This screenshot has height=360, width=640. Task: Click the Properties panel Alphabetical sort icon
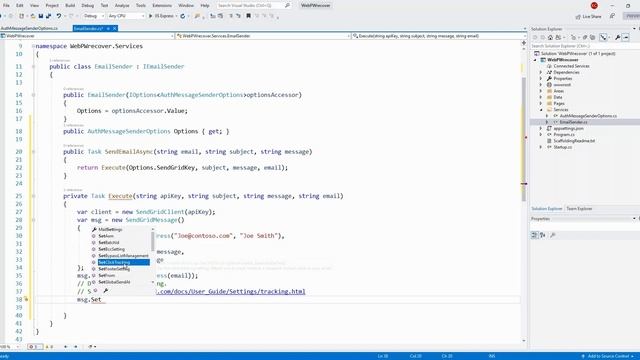pos(543,235)
